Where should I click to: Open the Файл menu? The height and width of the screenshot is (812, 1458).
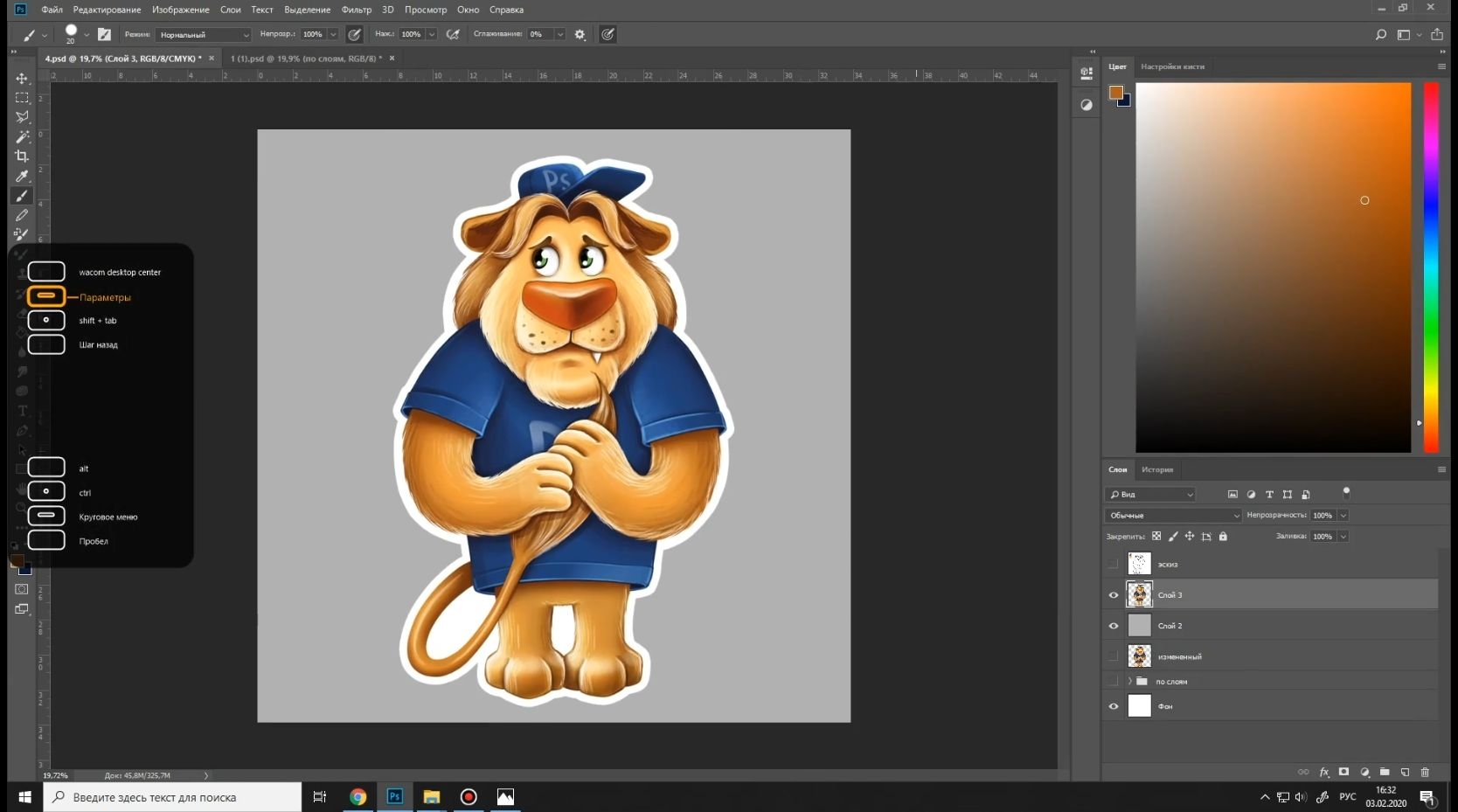52,10
